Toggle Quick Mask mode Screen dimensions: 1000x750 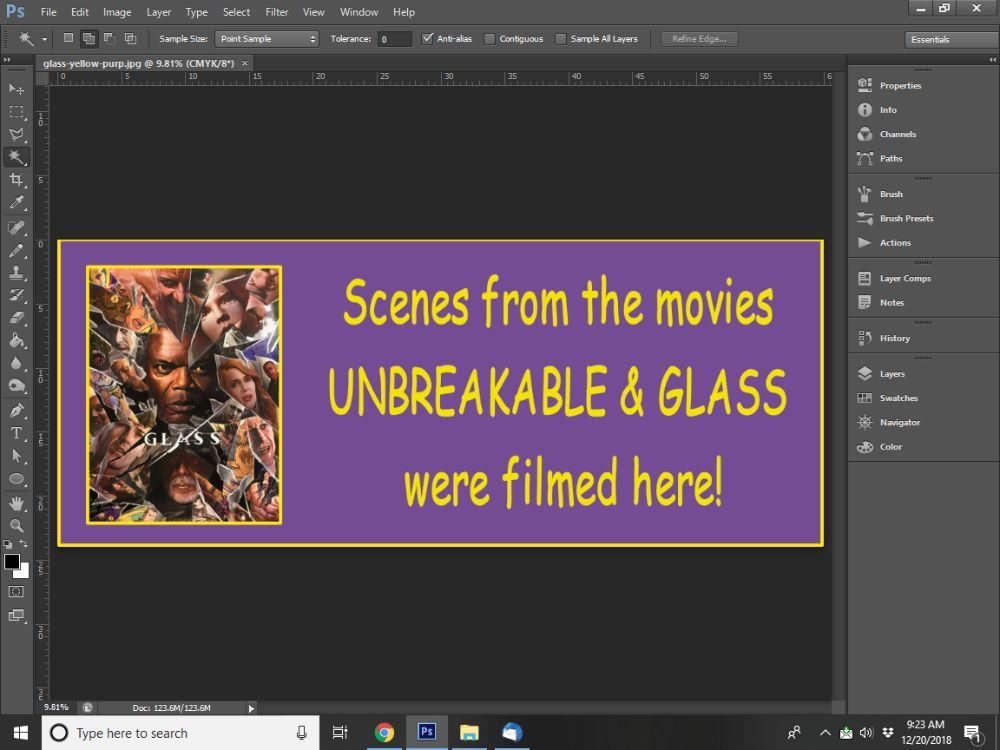(x=16, y=592)
